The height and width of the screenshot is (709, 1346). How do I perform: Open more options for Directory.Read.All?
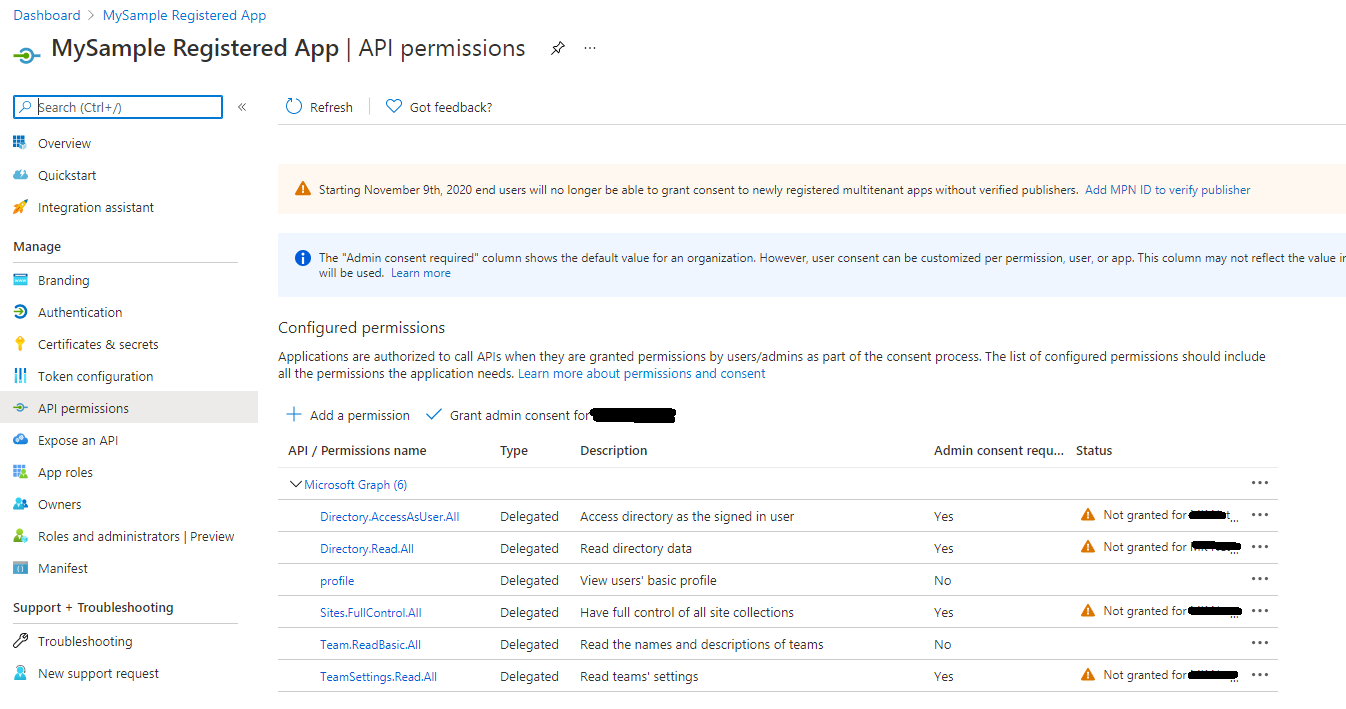click(x=1260, y=547)
